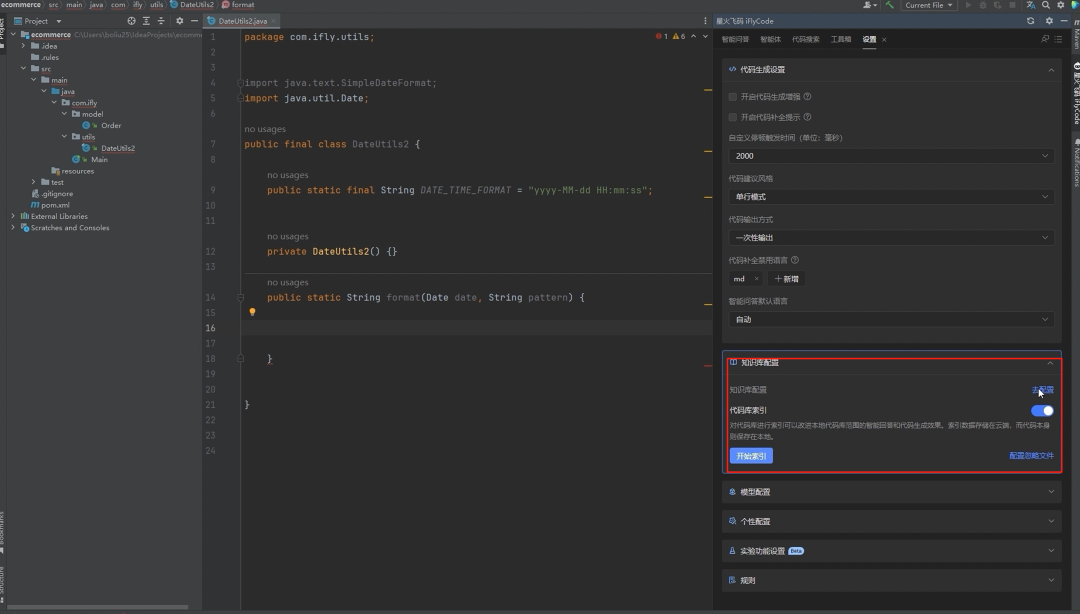Click help icon beside 开启代码生成增强
Image resolution: width=1080 pixels, height=614 pixels.
(x=807, y=96)
